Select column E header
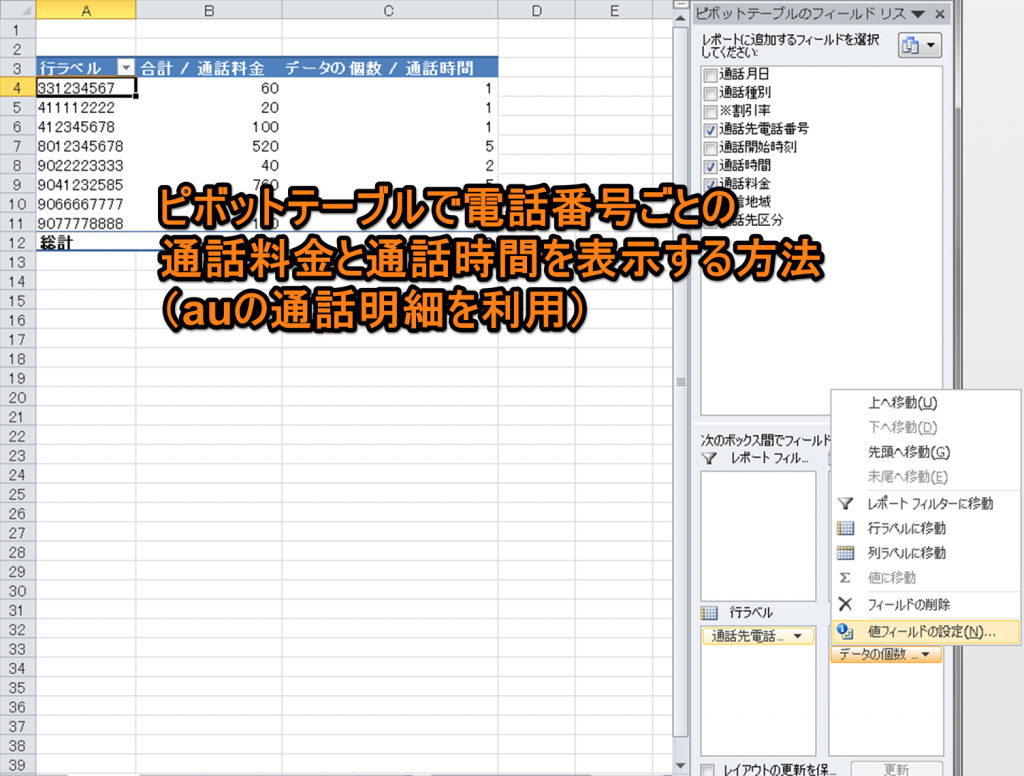1024x776 pixels. point(615,10)
